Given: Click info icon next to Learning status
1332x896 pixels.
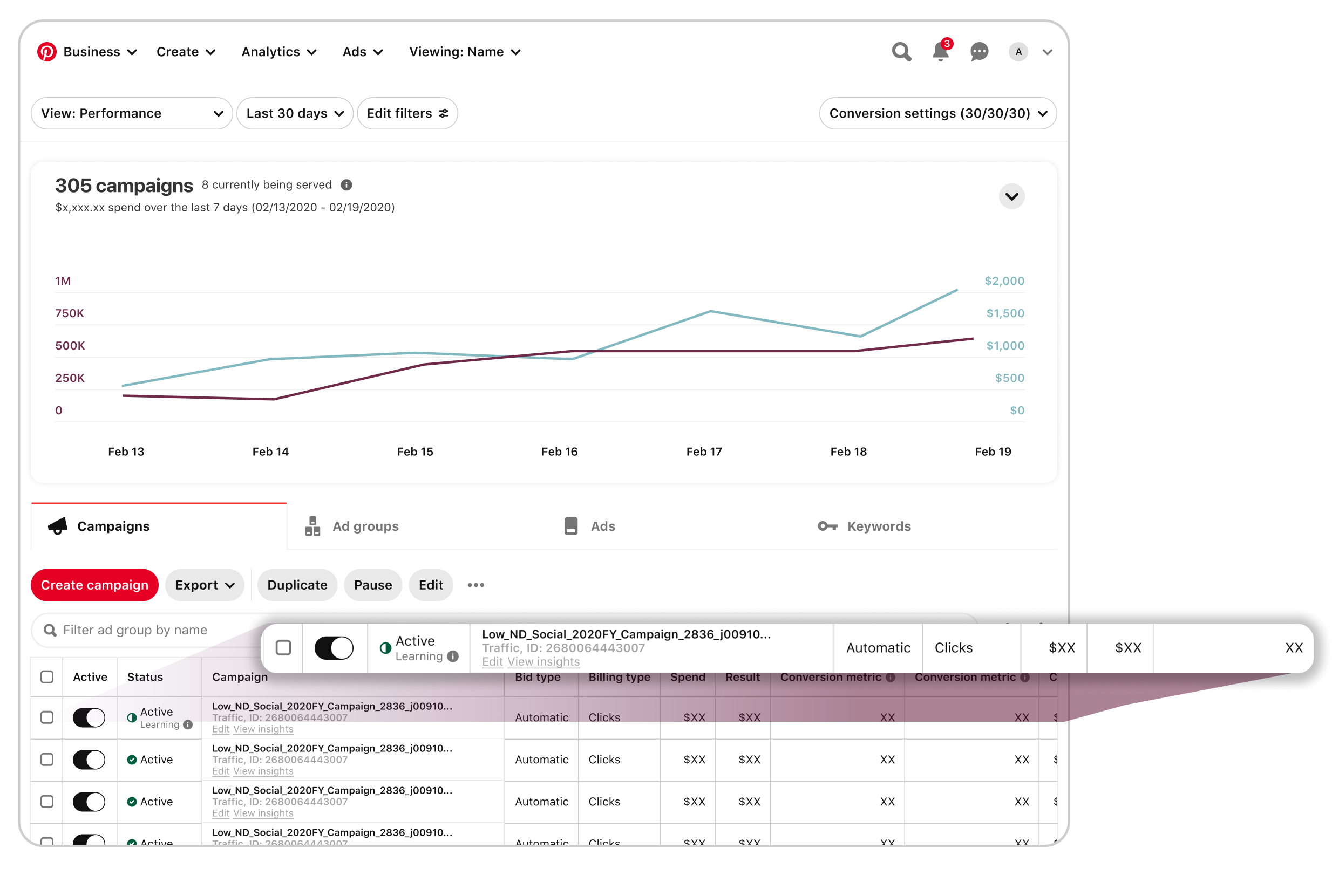Looking at the screenshot, I should [188, 724].
